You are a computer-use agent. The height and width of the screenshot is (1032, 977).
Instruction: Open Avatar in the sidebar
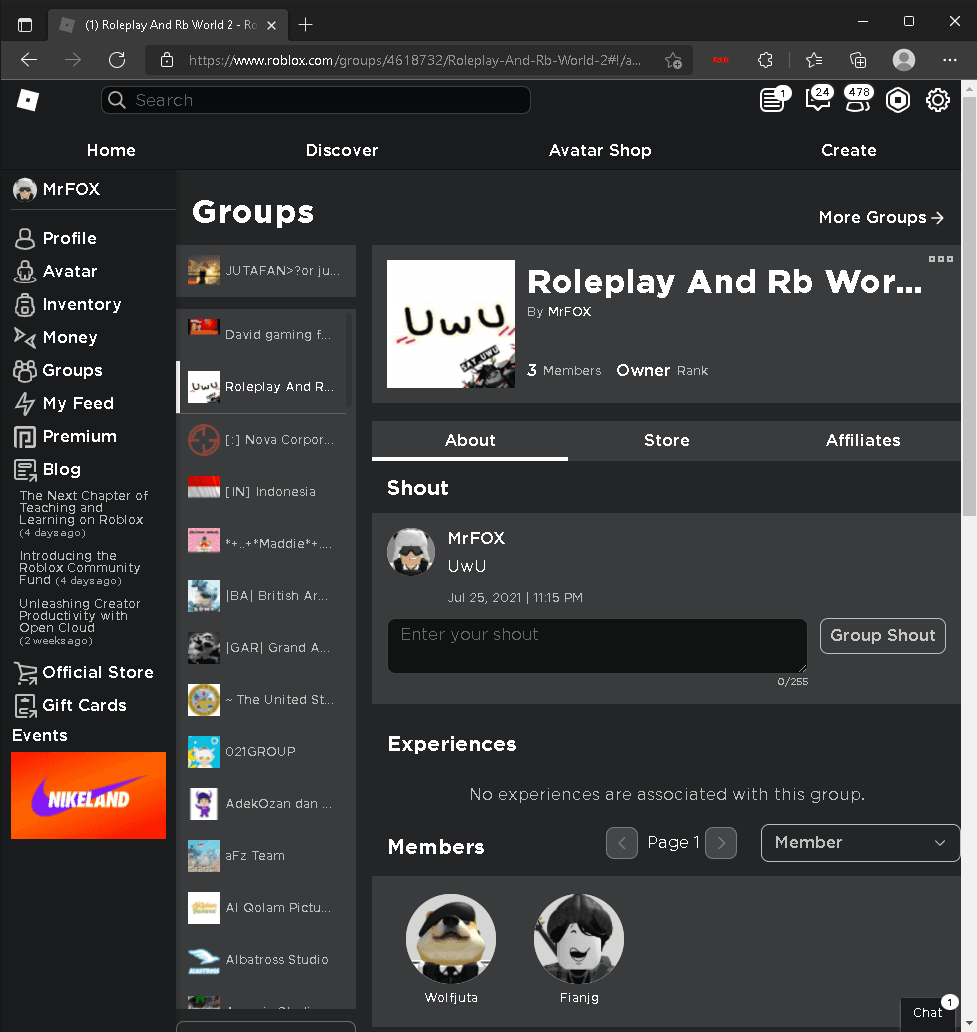[56, 271]
